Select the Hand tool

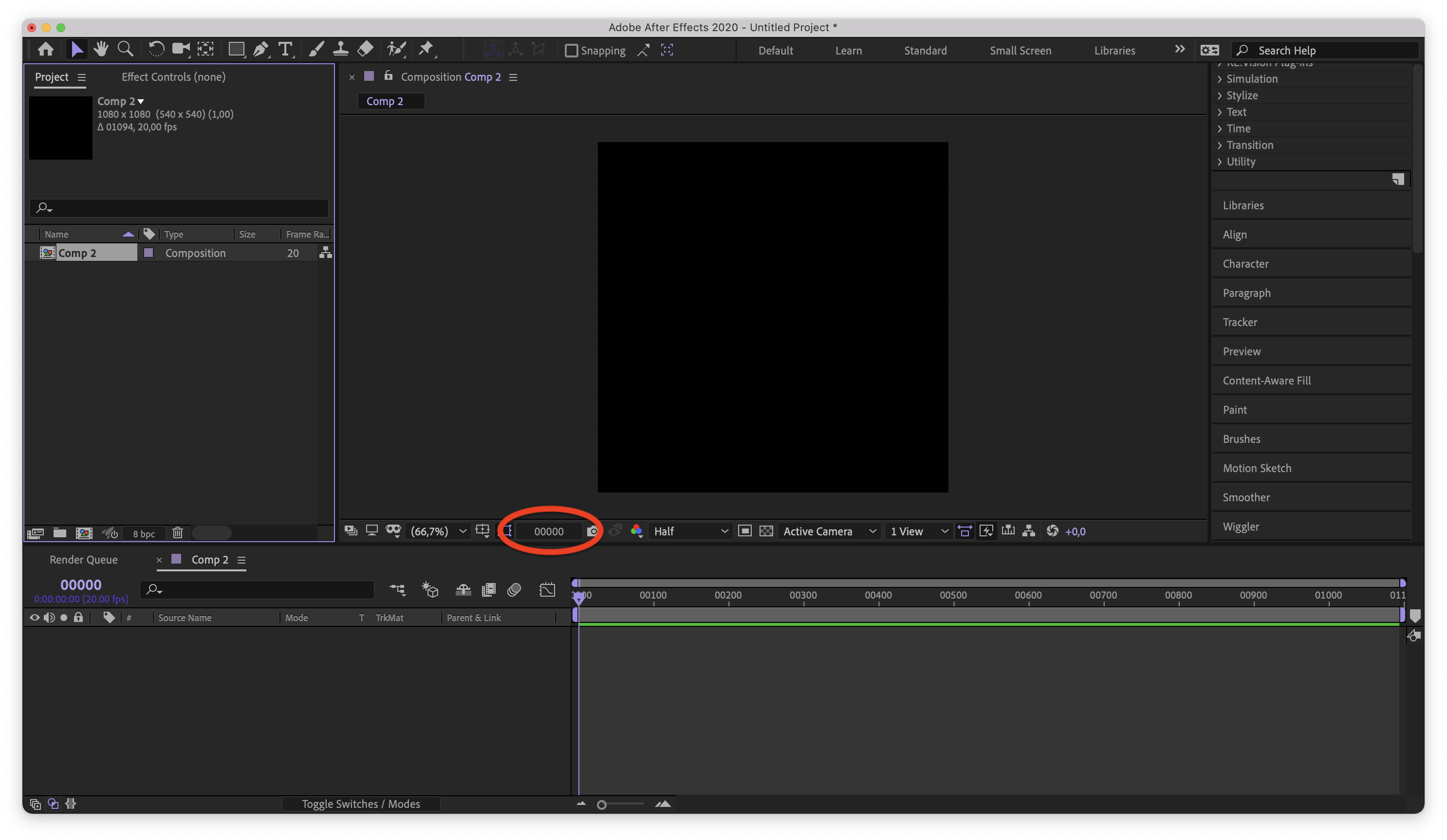101,49
